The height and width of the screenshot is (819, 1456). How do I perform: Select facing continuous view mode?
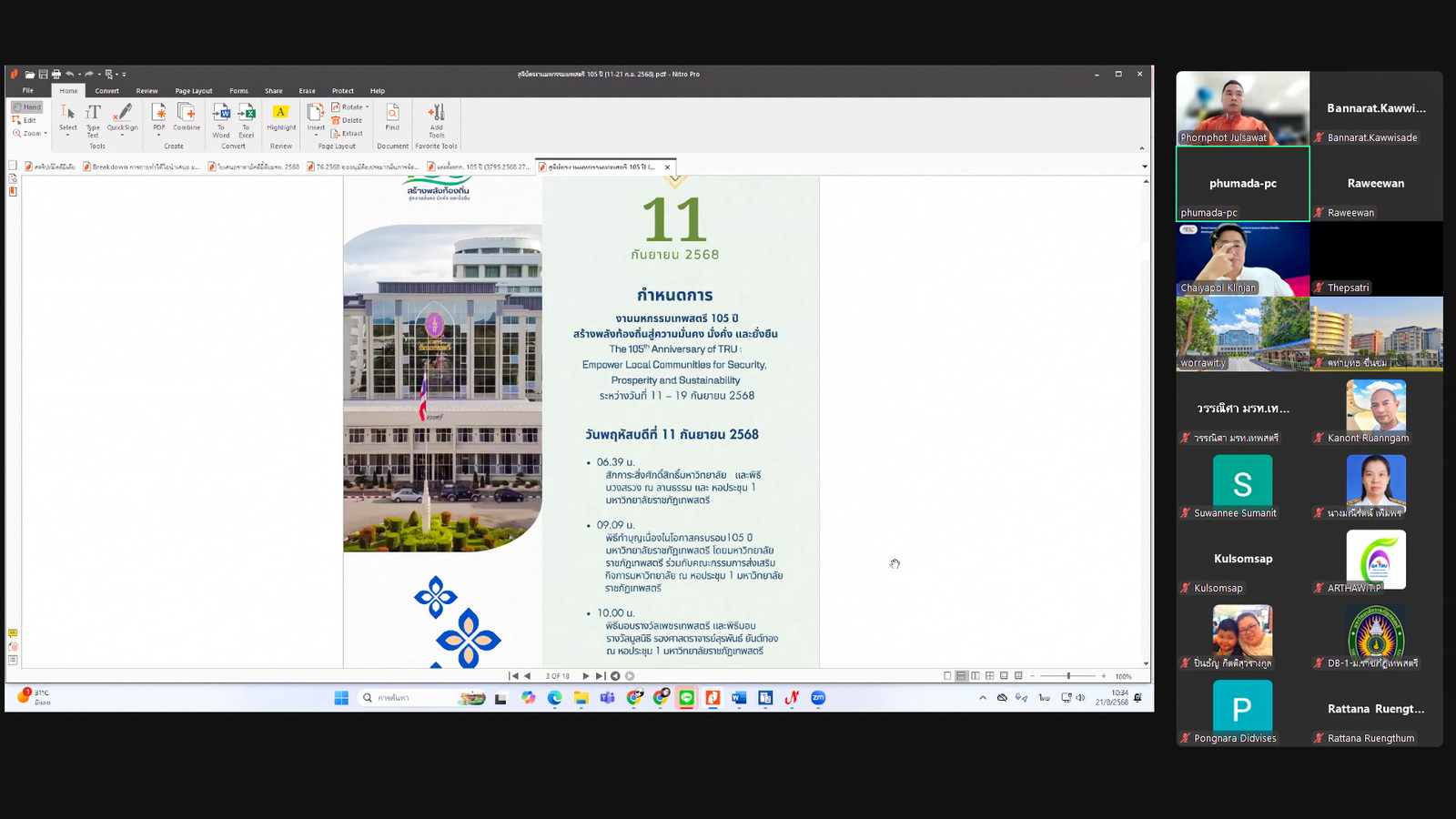989,676
